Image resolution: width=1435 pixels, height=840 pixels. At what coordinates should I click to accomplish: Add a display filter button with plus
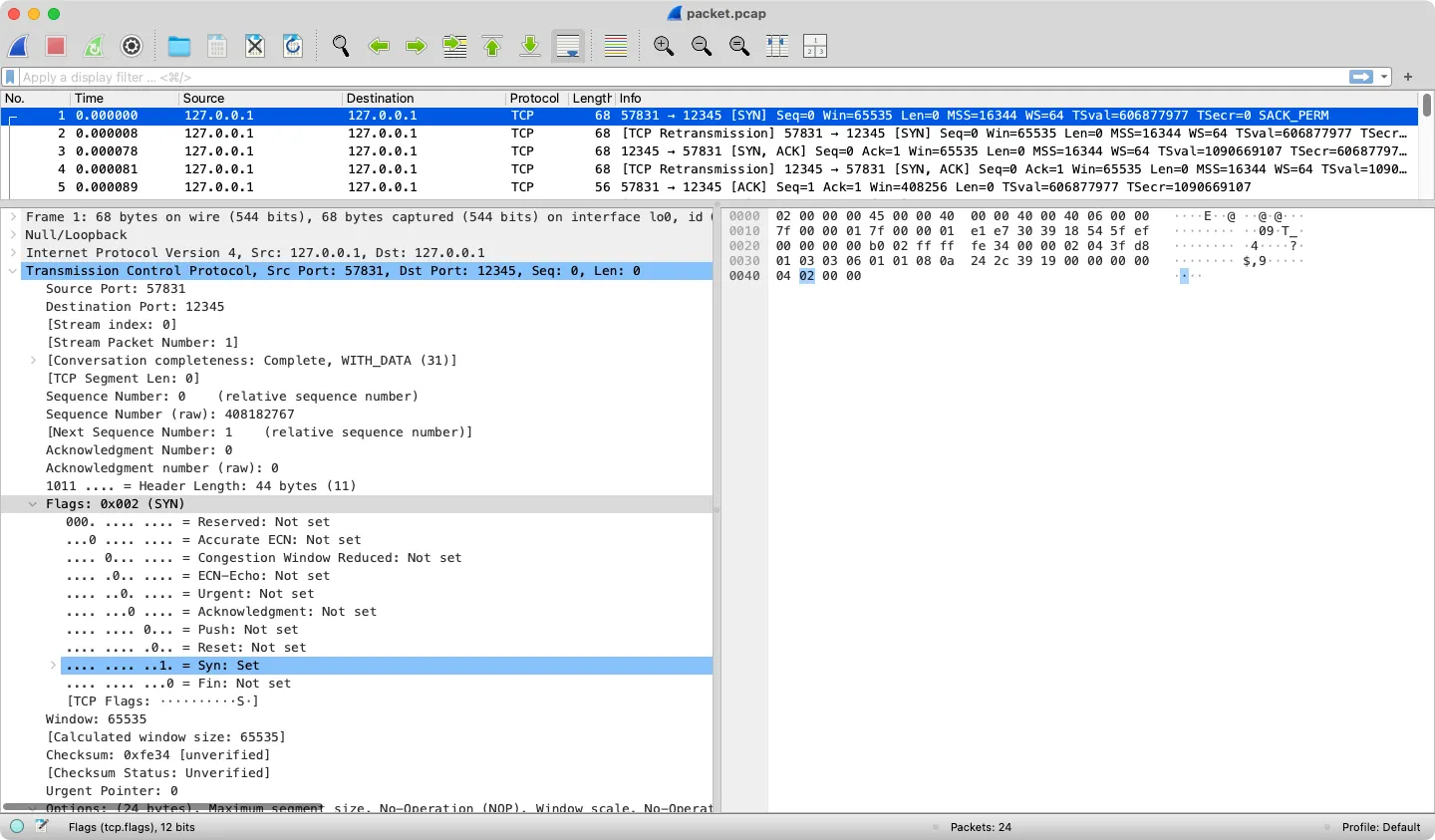coord(1408,77)
